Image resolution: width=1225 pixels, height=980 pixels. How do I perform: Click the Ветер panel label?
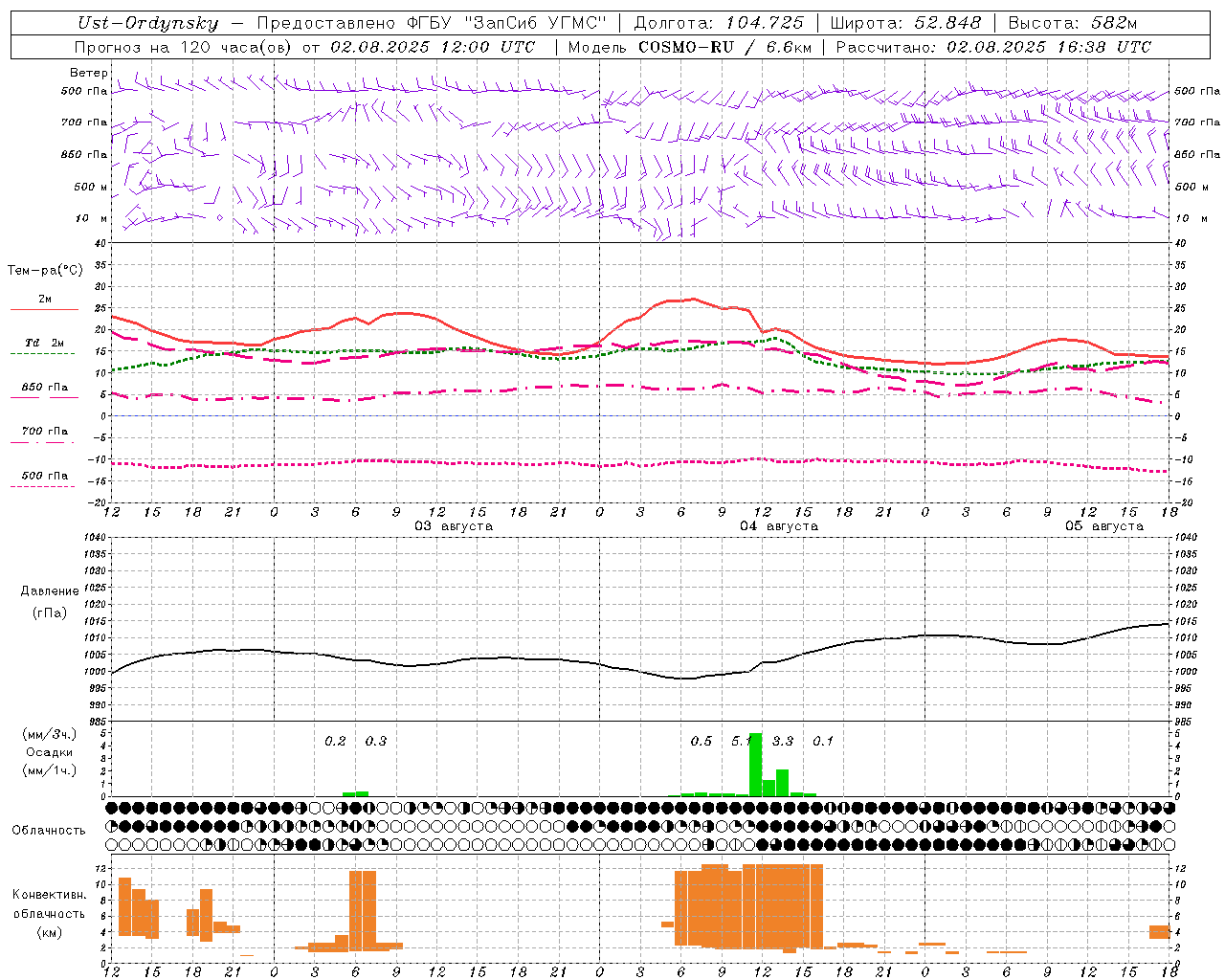pyautogui.click(x=89, y=73)
